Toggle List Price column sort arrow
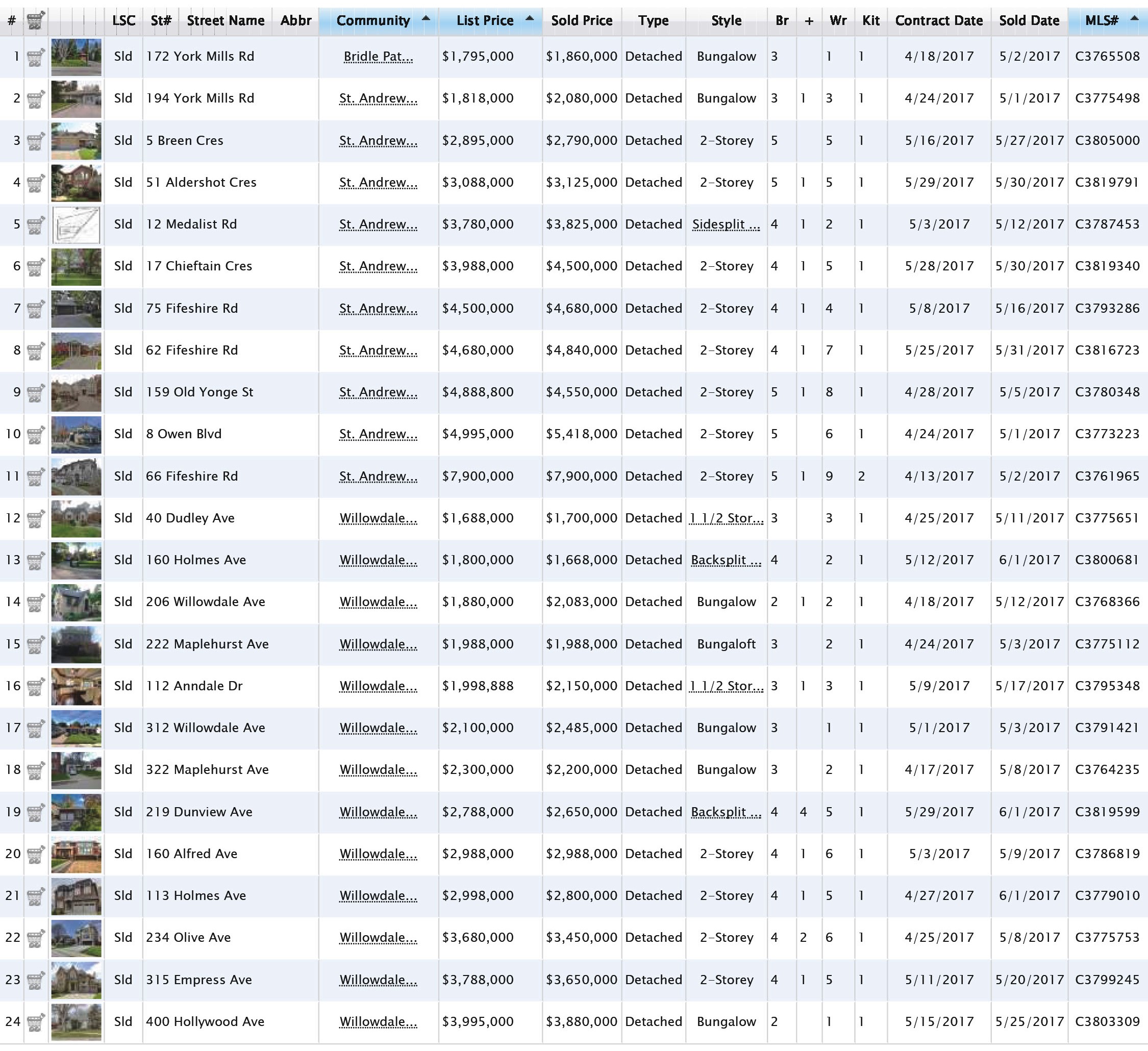1148x1051 pixels. [530, 19]
